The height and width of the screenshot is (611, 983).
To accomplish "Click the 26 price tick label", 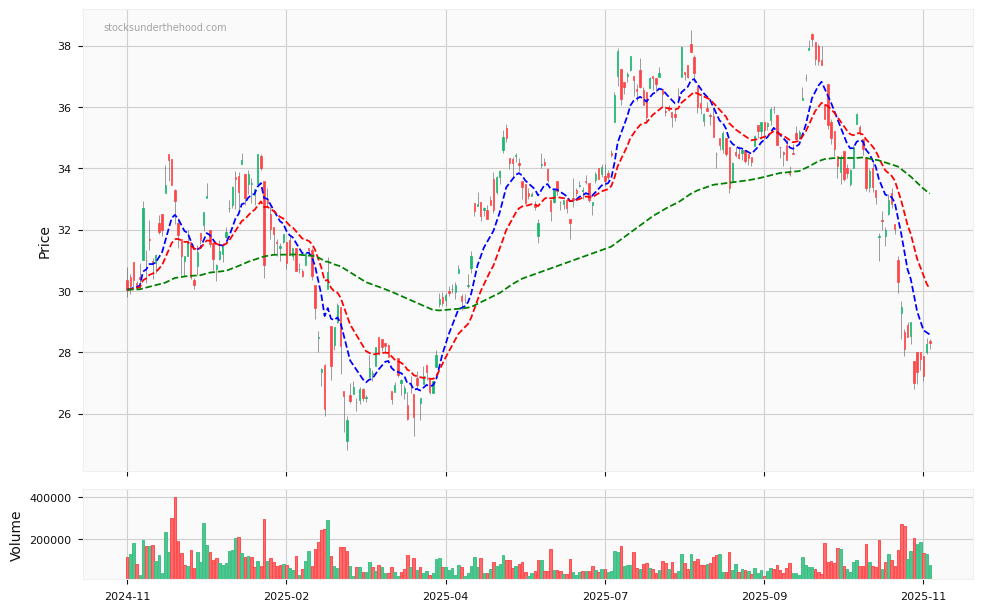I will click(62, 413).
